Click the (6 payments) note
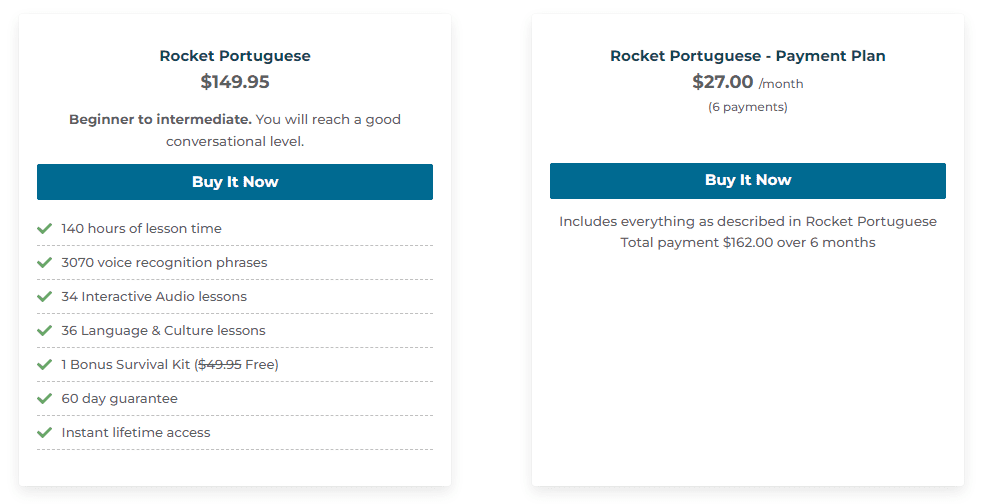 pos(747,107)
